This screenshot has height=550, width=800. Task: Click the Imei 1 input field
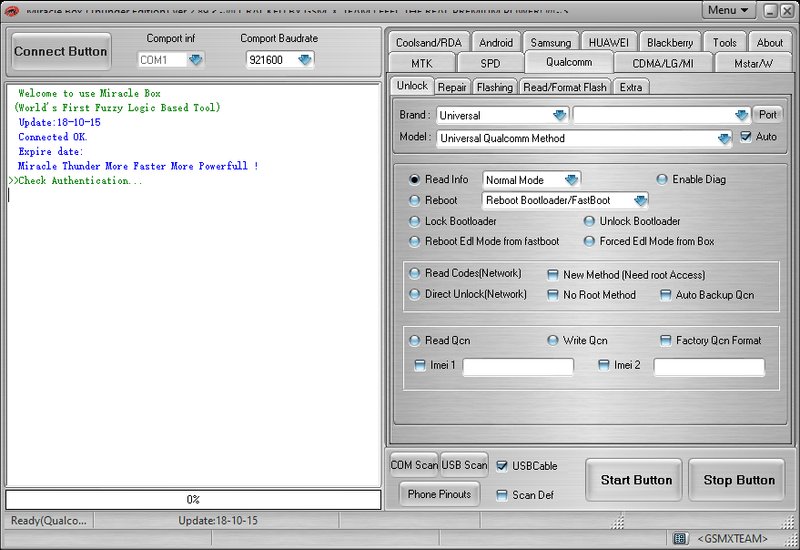[518, 367]
